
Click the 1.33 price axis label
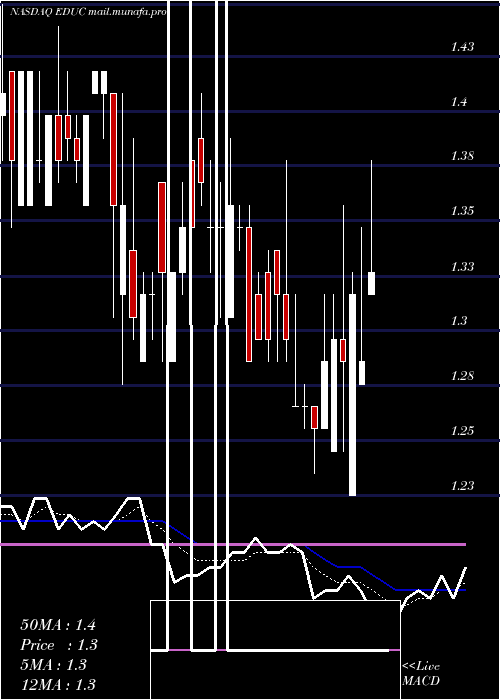click(x=462, y=267)
